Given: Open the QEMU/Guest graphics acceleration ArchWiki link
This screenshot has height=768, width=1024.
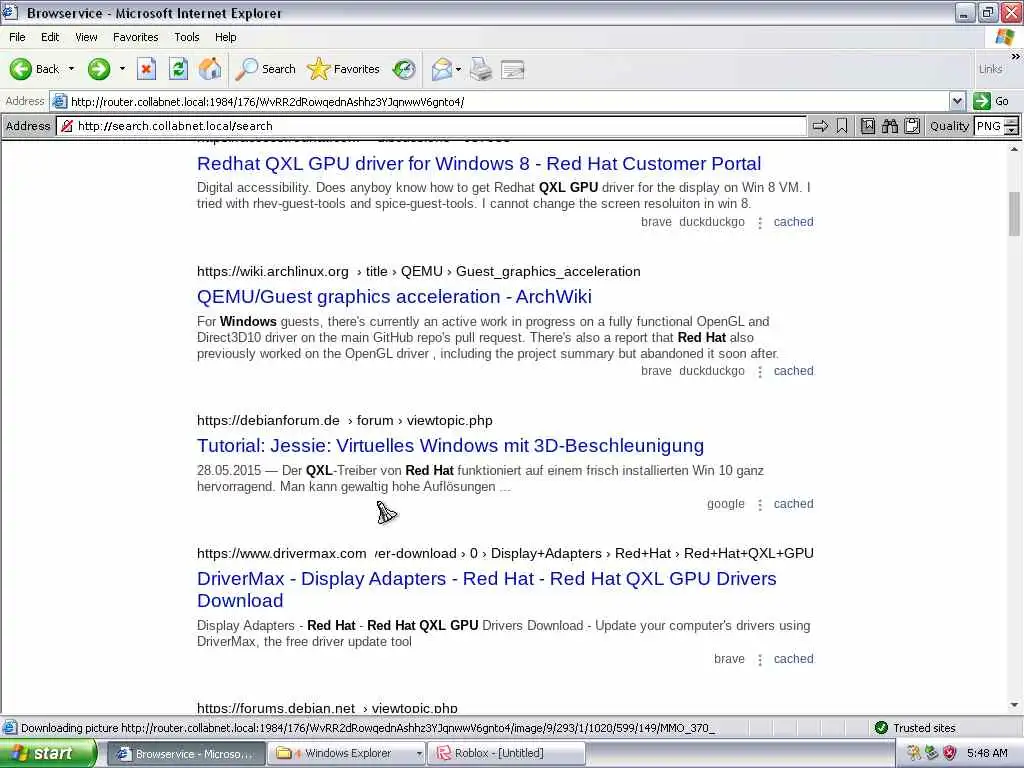Looking at the screenshot, I should [394, 296].
